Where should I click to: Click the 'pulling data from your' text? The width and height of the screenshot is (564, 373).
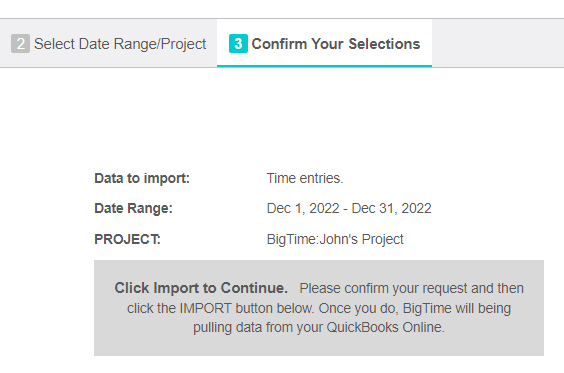point(258,328)
